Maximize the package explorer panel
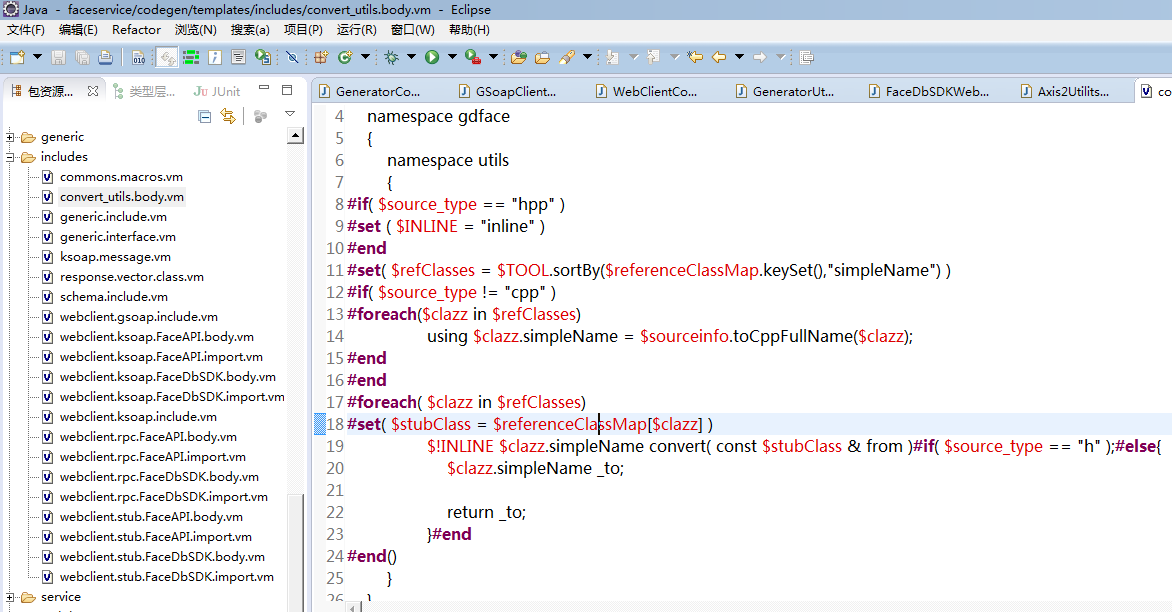 pos(287,90)
